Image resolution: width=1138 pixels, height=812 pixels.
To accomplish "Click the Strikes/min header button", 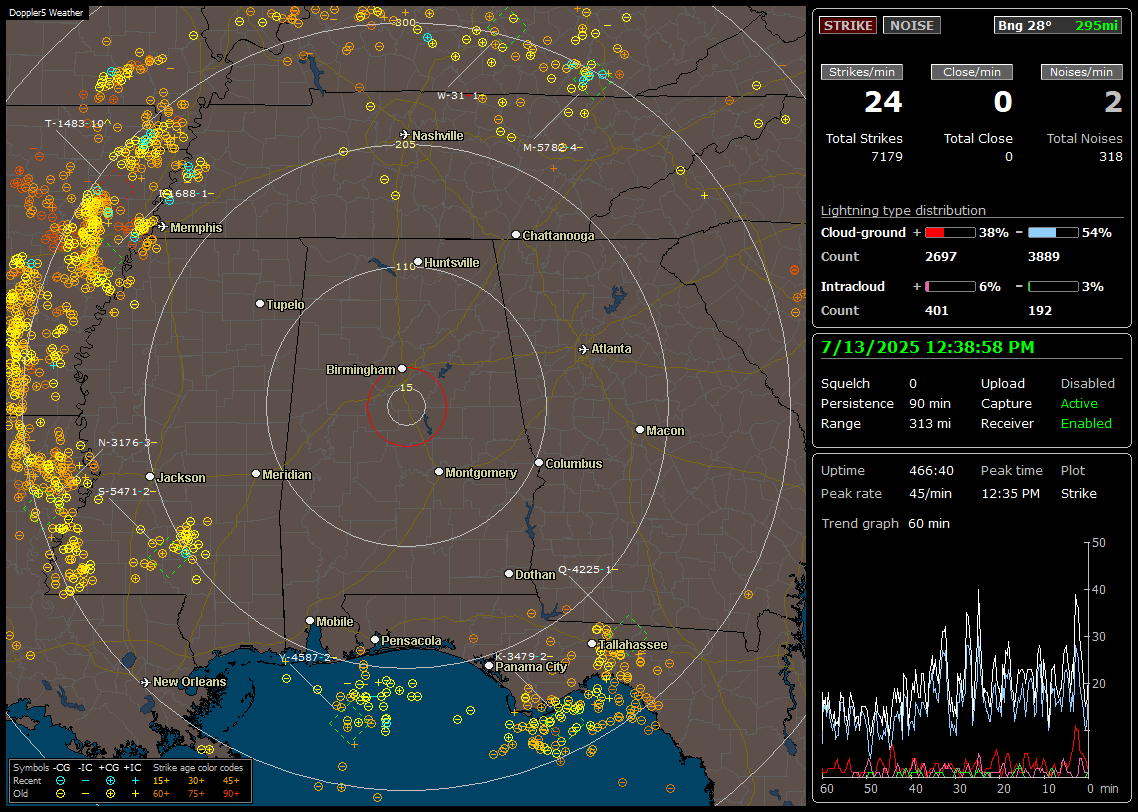I will pos(862,72).
